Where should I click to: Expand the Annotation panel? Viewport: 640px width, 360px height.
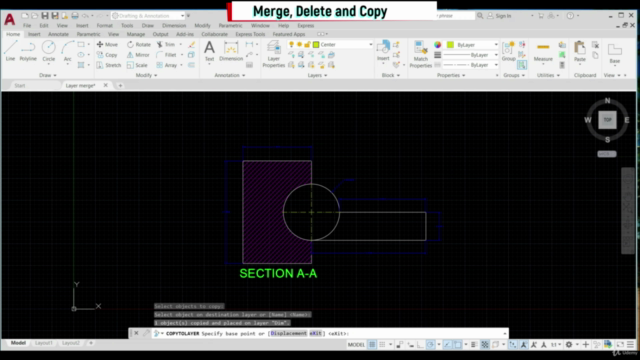tap(230, 75)
